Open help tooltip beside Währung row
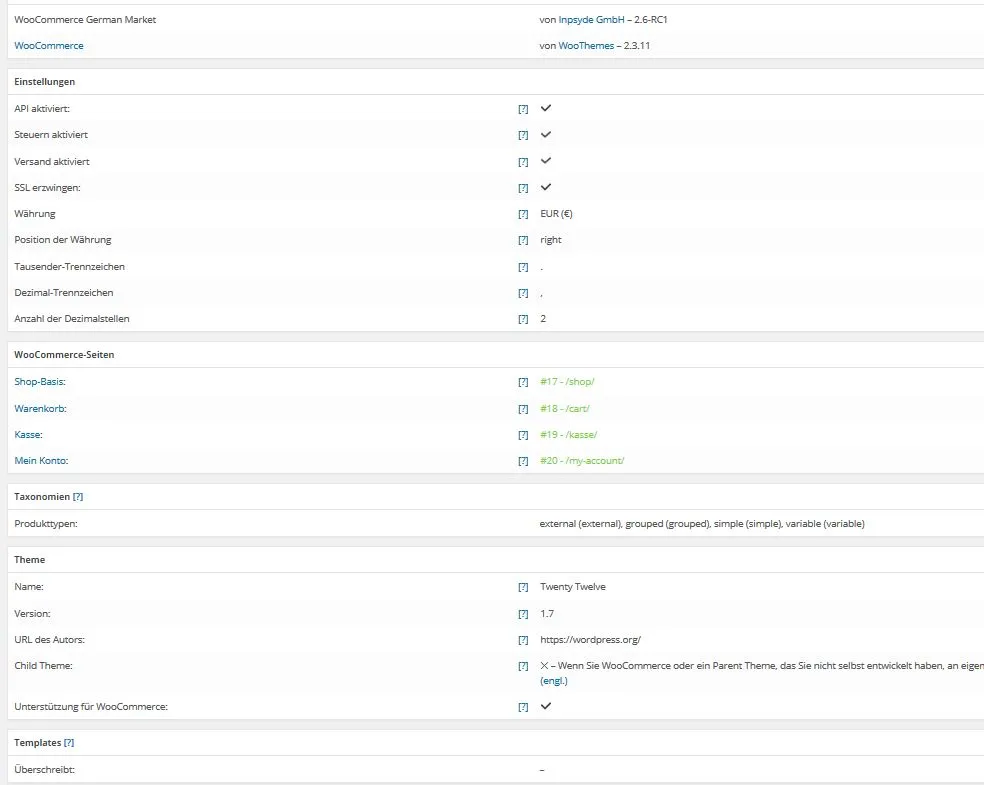The width and height of the screenshot is (984, 785). (x=523, y=214)
